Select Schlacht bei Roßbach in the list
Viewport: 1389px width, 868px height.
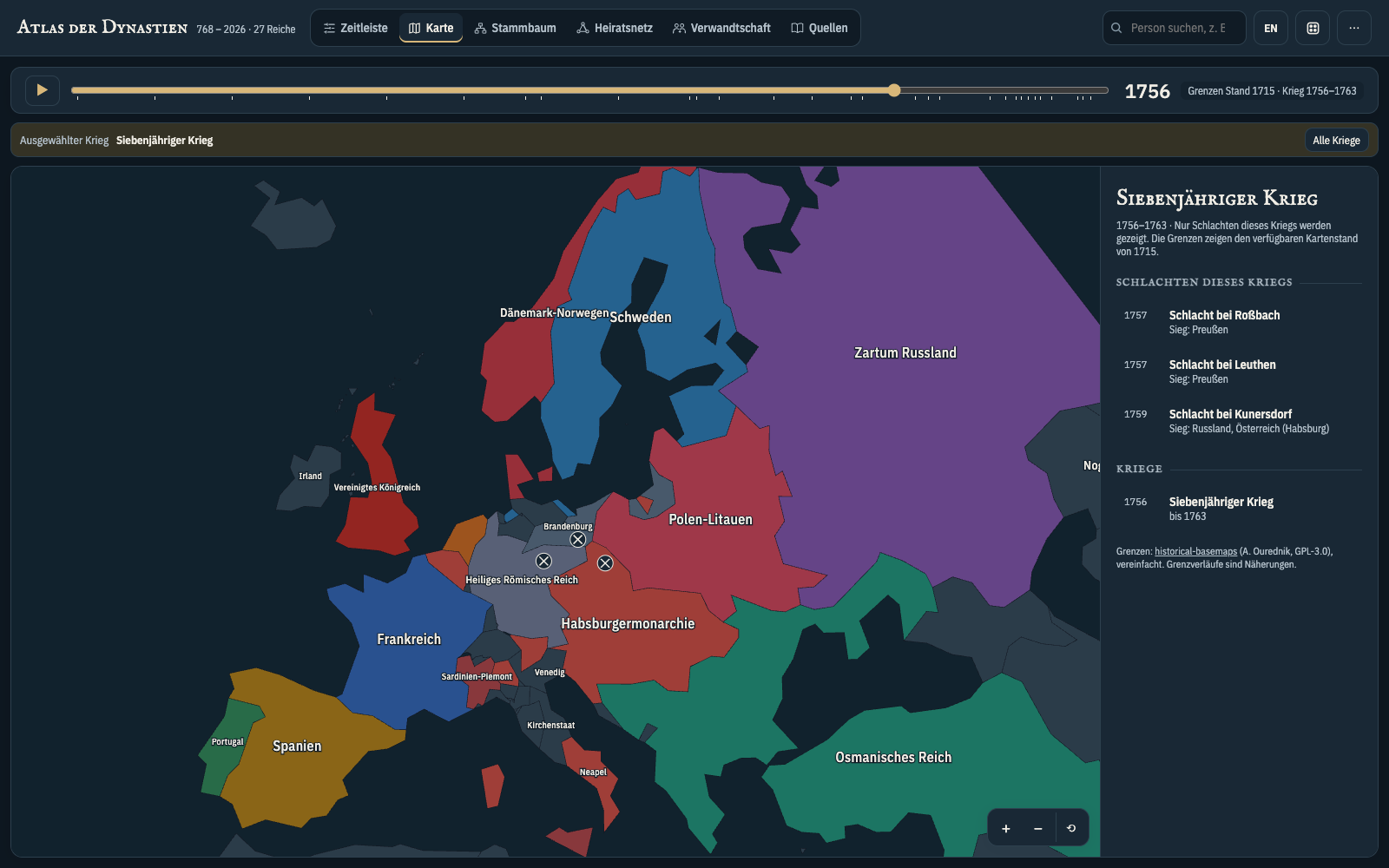click(x=1239, y=321)
